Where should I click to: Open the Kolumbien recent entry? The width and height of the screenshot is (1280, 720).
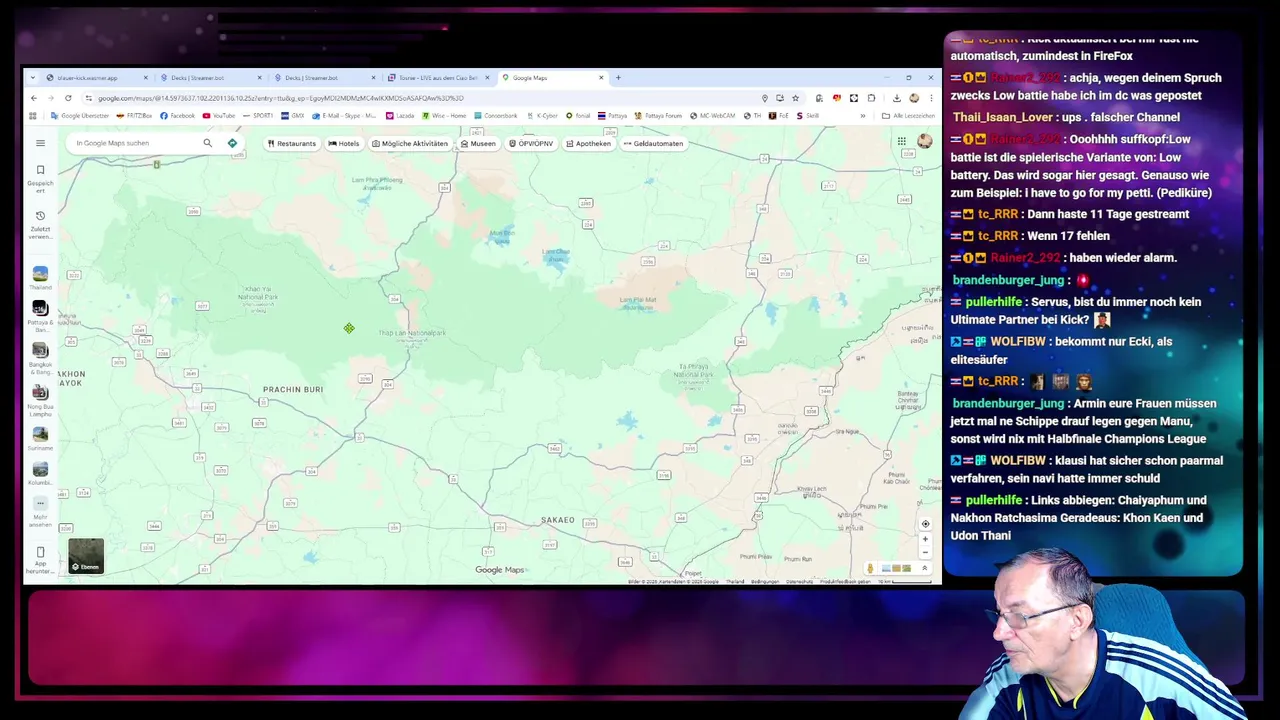point(40,473)
